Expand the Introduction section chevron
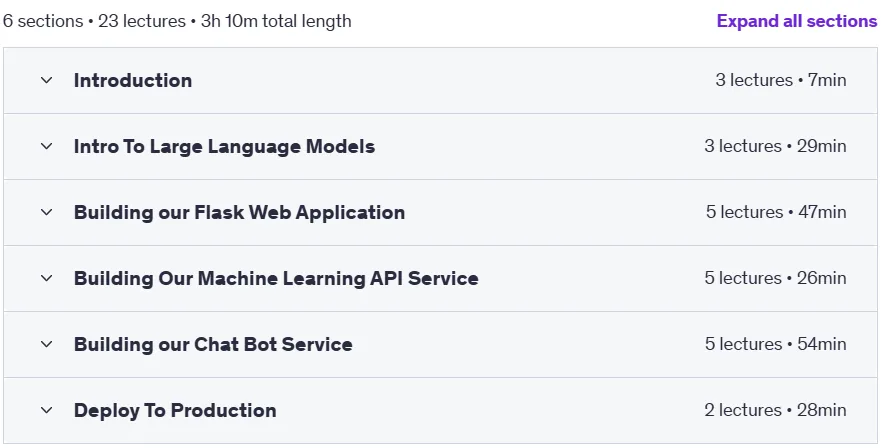Image resolution: width=881 pixels, height=448 pixels. click(x=47, y=80)
